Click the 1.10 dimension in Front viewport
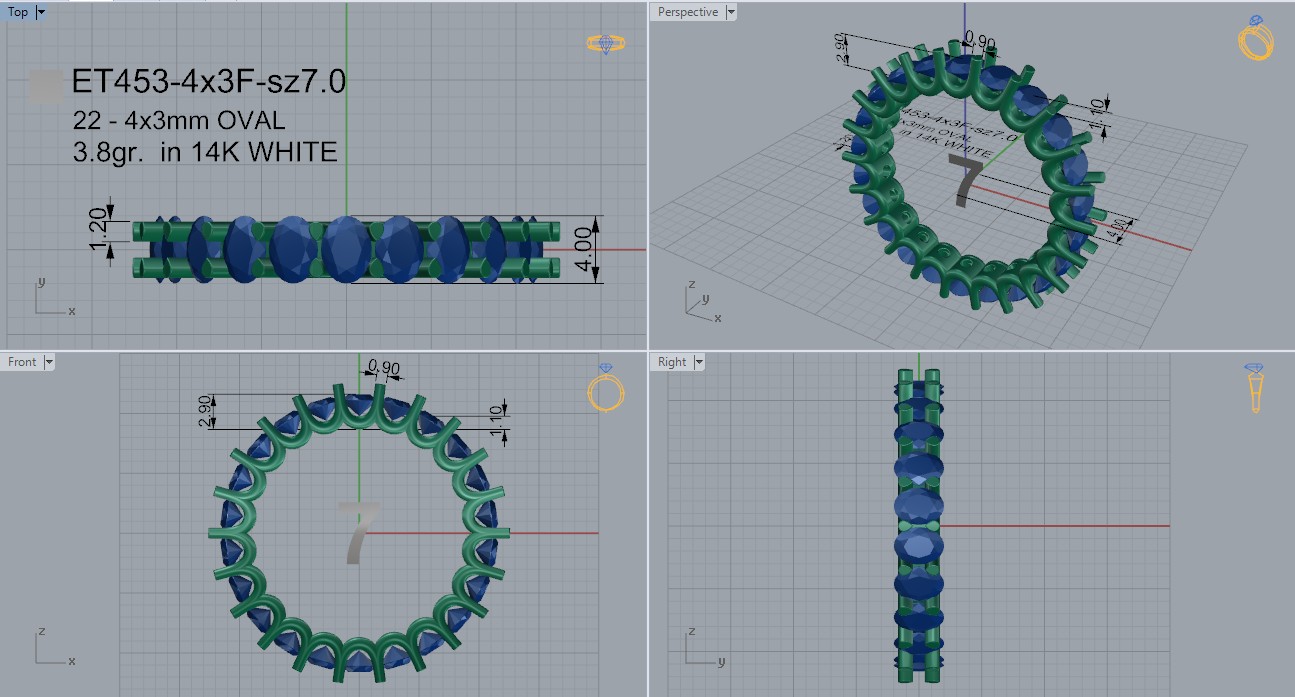 pos(495,418)
